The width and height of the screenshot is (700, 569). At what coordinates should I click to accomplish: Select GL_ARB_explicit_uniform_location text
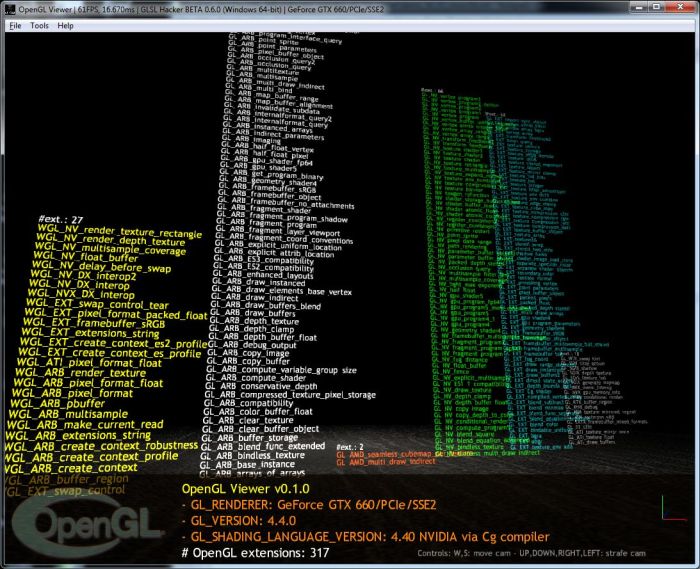(x=278, y=245)
